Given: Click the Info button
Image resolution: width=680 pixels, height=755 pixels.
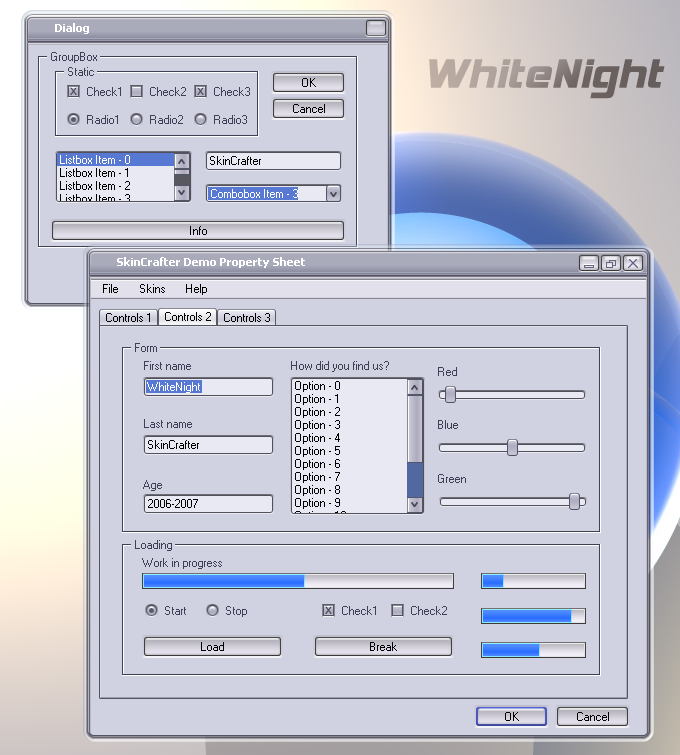Looking at the screenshot, I should click(198, 231).
